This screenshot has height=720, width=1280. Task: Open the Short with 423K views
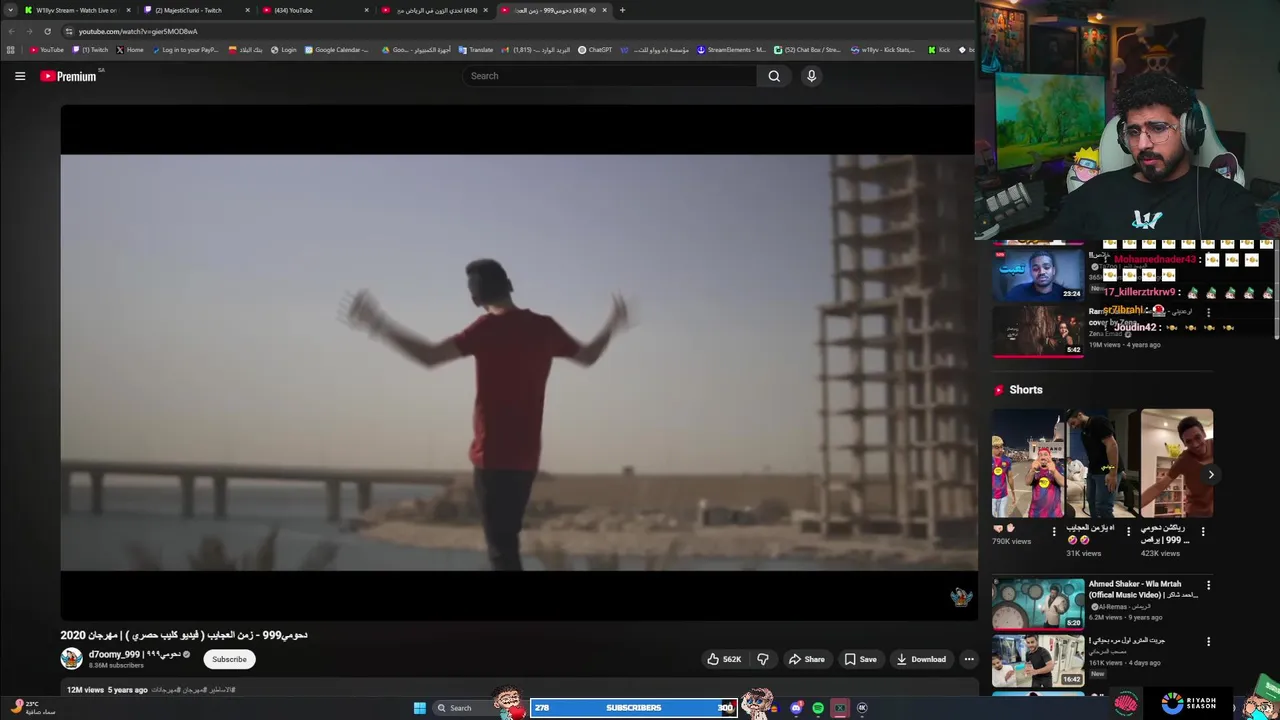[x=1176, y=463]
